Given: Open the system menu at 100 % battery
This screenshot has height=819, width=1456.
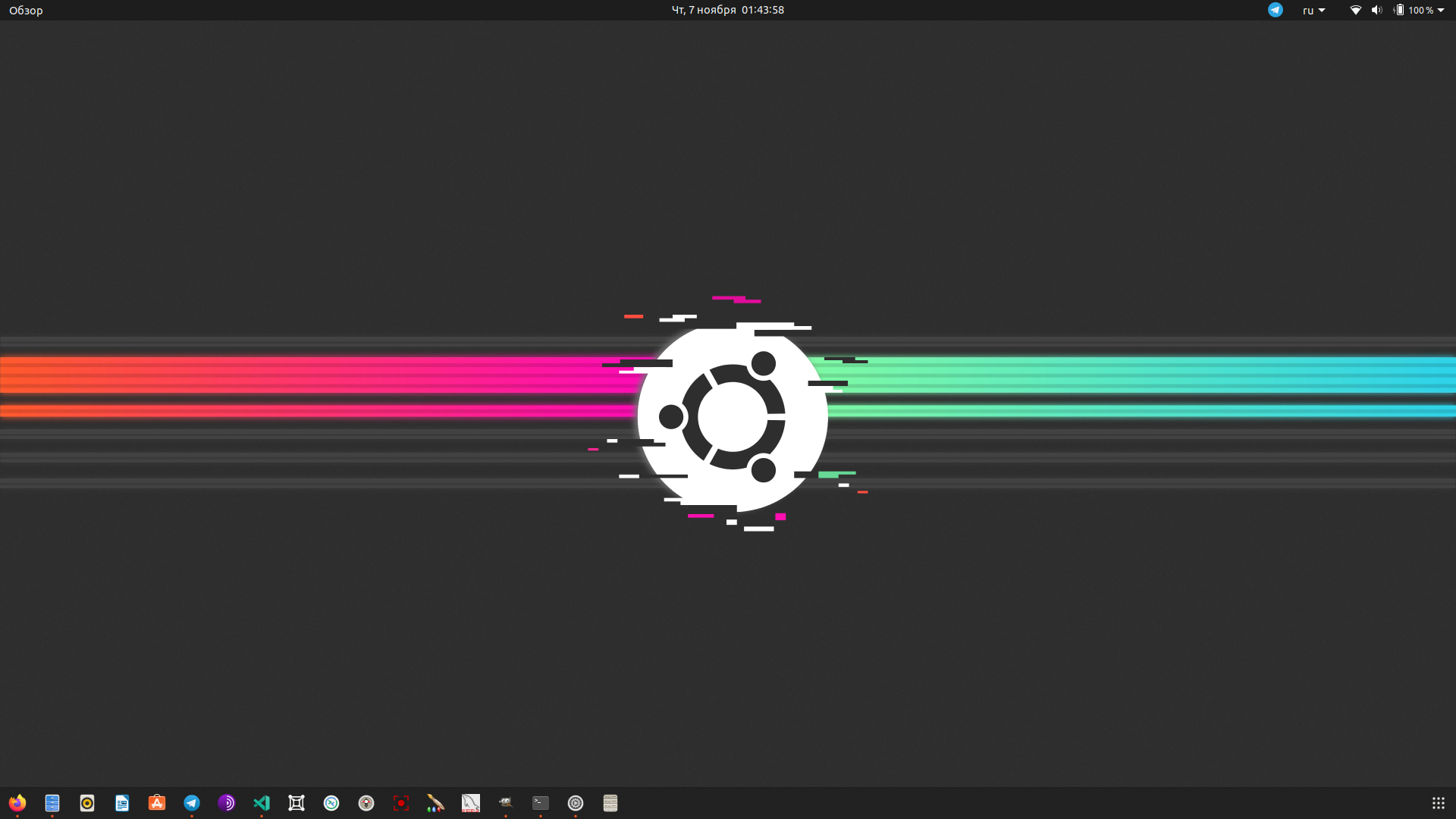Looking at the screenshot, I should 1419,10.
